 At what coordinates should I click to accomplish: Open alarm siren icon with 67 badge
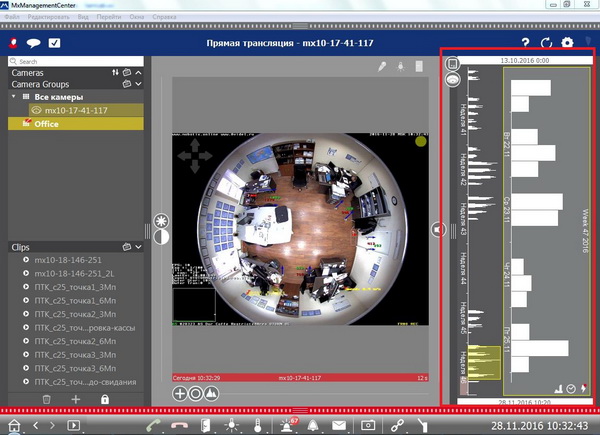[x=287, y=425]
